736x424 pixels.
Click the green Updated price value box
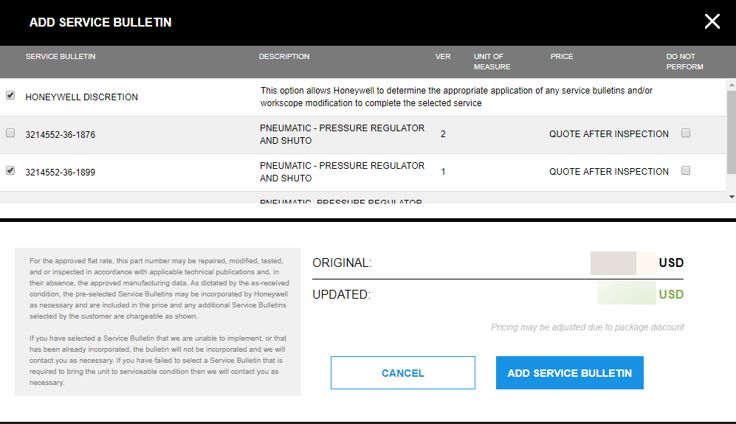(x=625, y=295)
